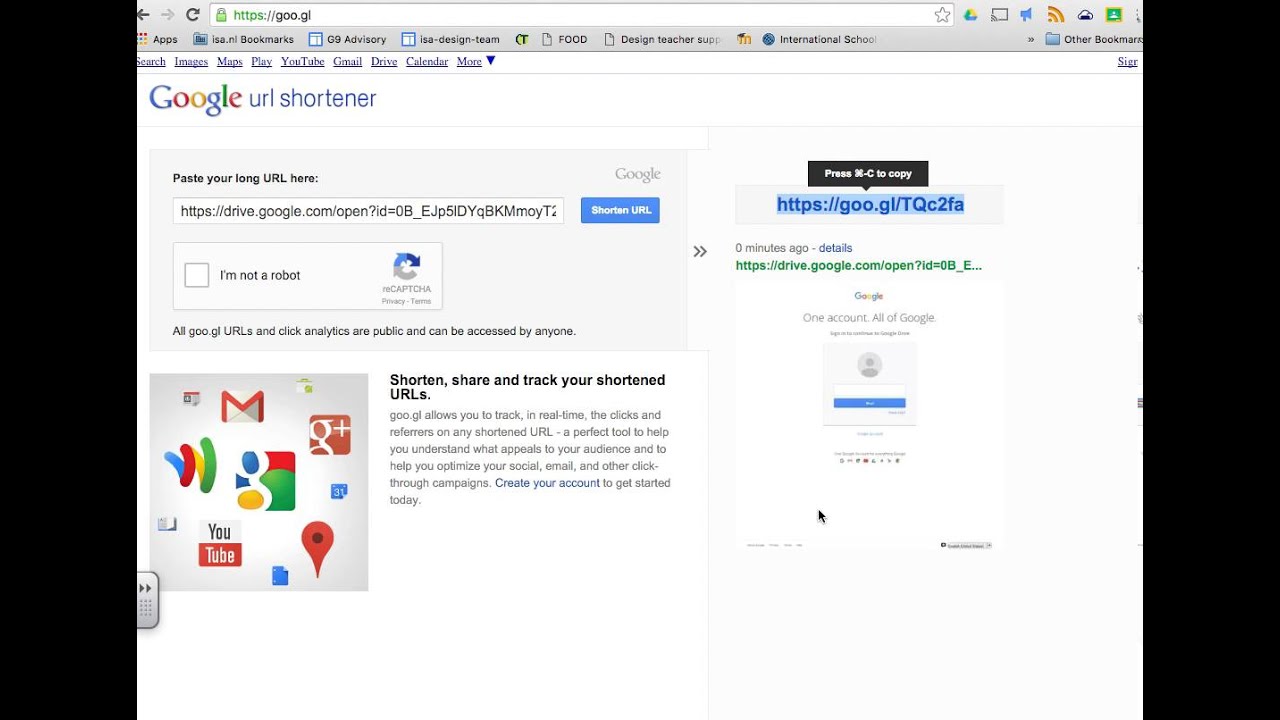Click the green drive.google.com long URL

[859, 265]
